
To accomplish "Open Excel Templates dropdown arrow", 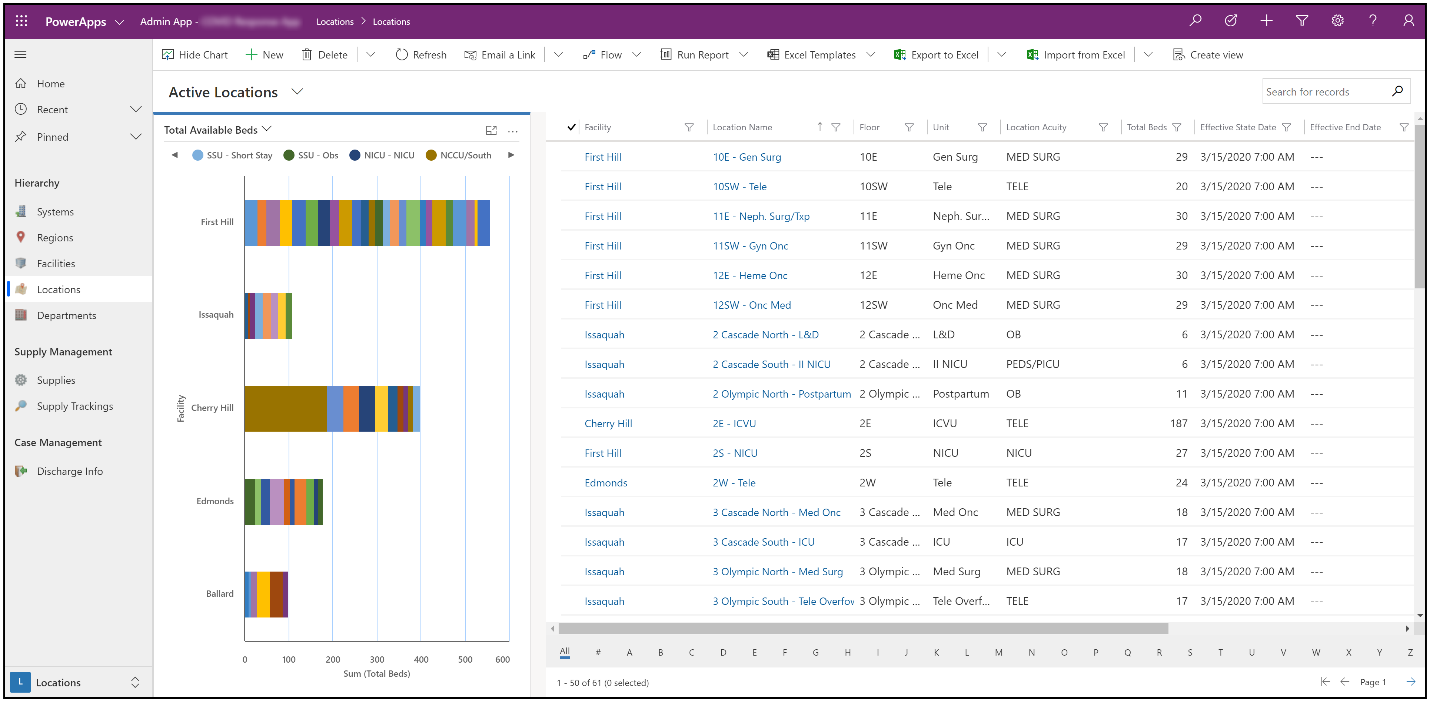I will (870, 55).
